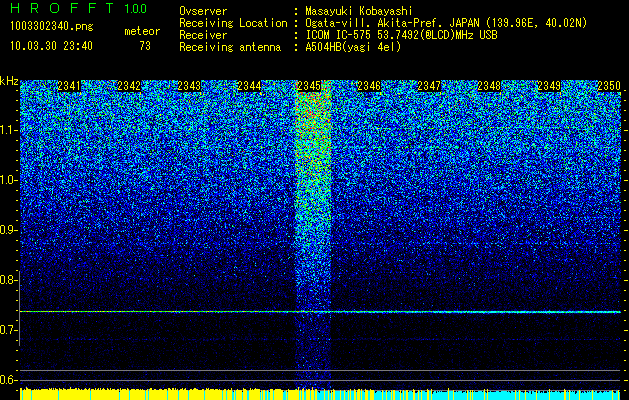Click the 2346 time marker
This screenshot has height=400, width=629.
coord(369,86)
